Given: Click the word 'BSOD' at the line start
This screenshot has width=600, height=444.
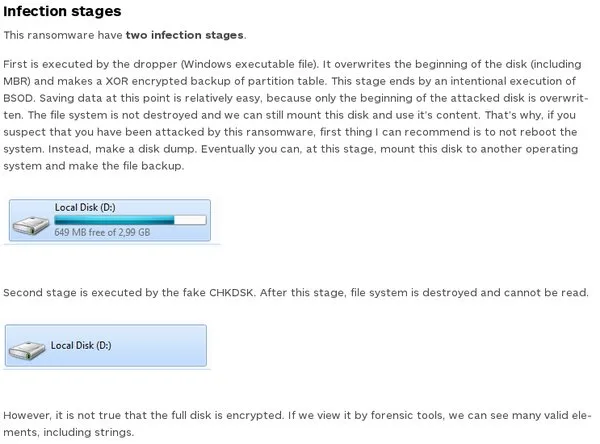Looking at the screenshot, I should tap(18, 98).
